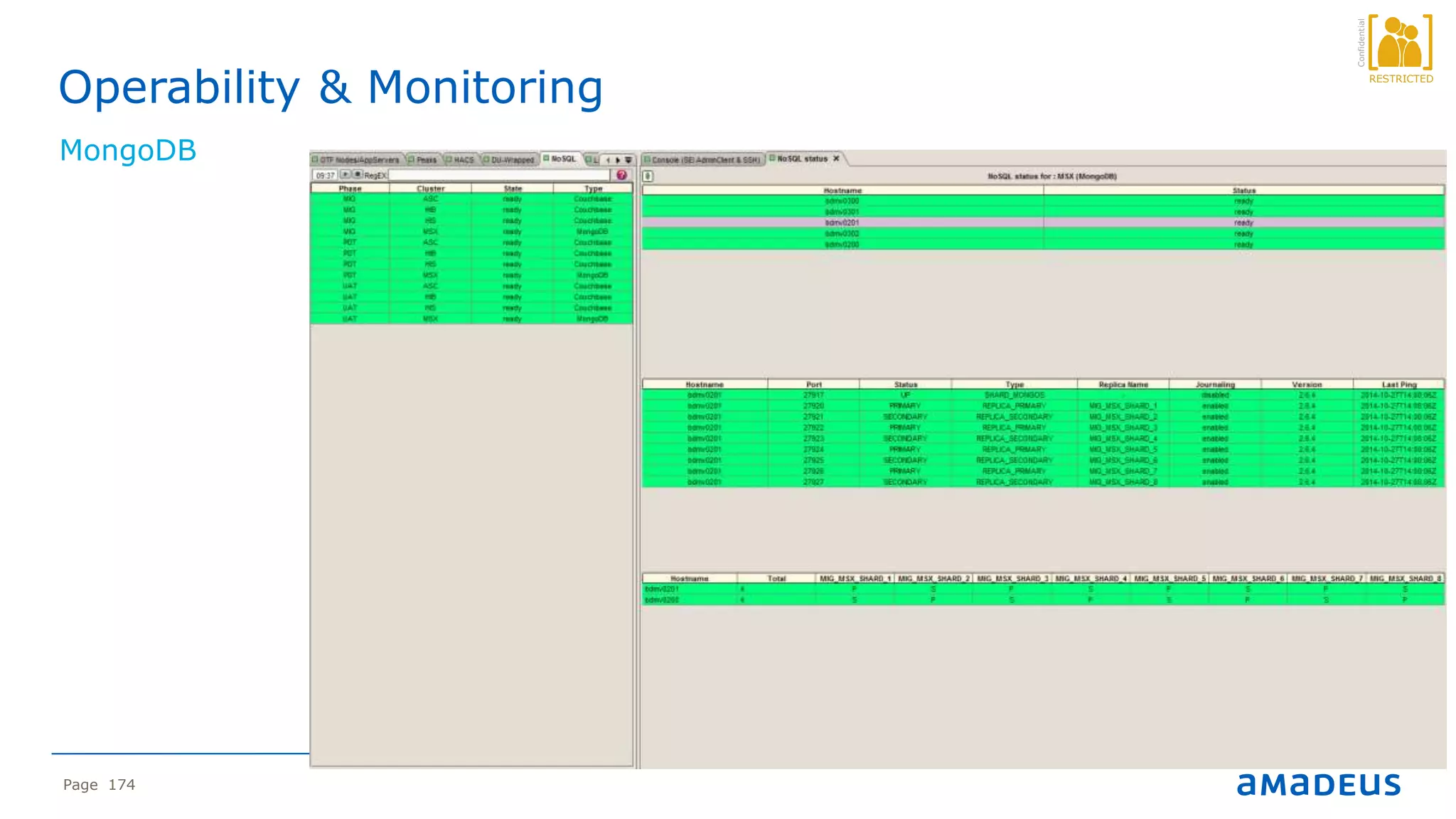Viewport: 1456px width, 819px height.
Task: Select the PDT ASC Couchbase row
Action: (471, 242)
